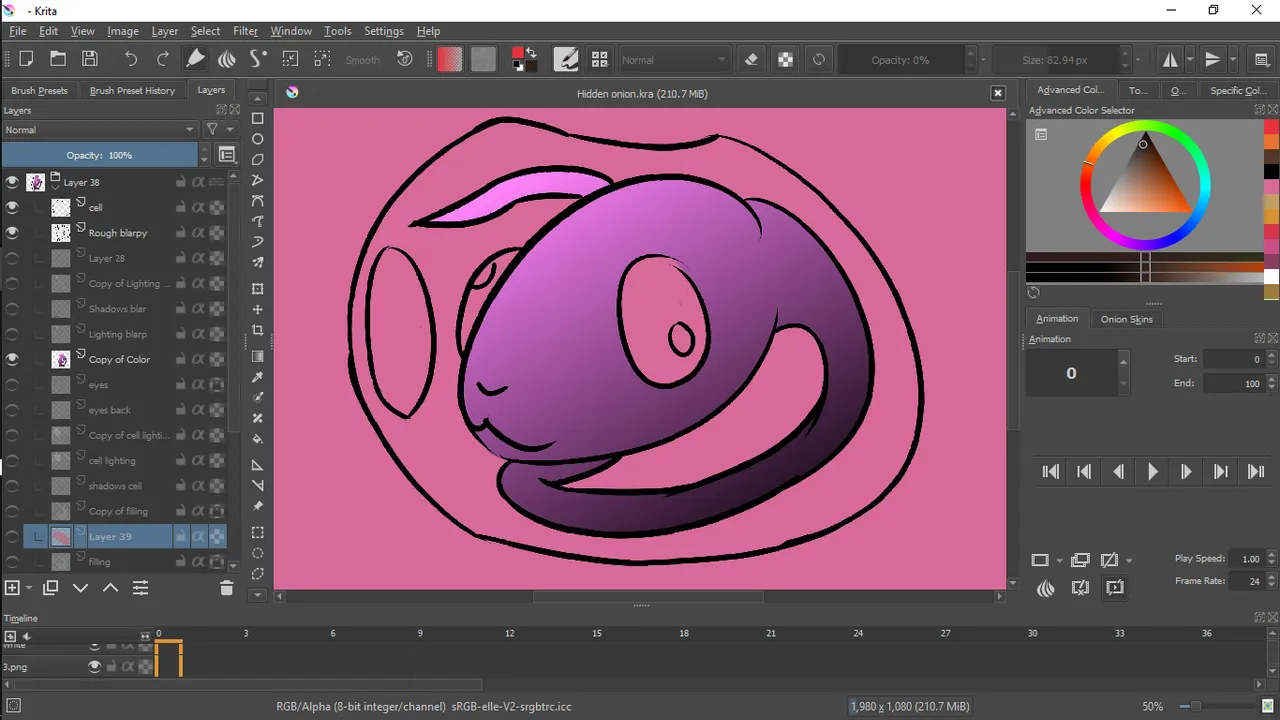Duplicate the layer with the duplicate icon
This screenshot has height=720, width=1280.
pyautogui.click(x=51, y=588)
